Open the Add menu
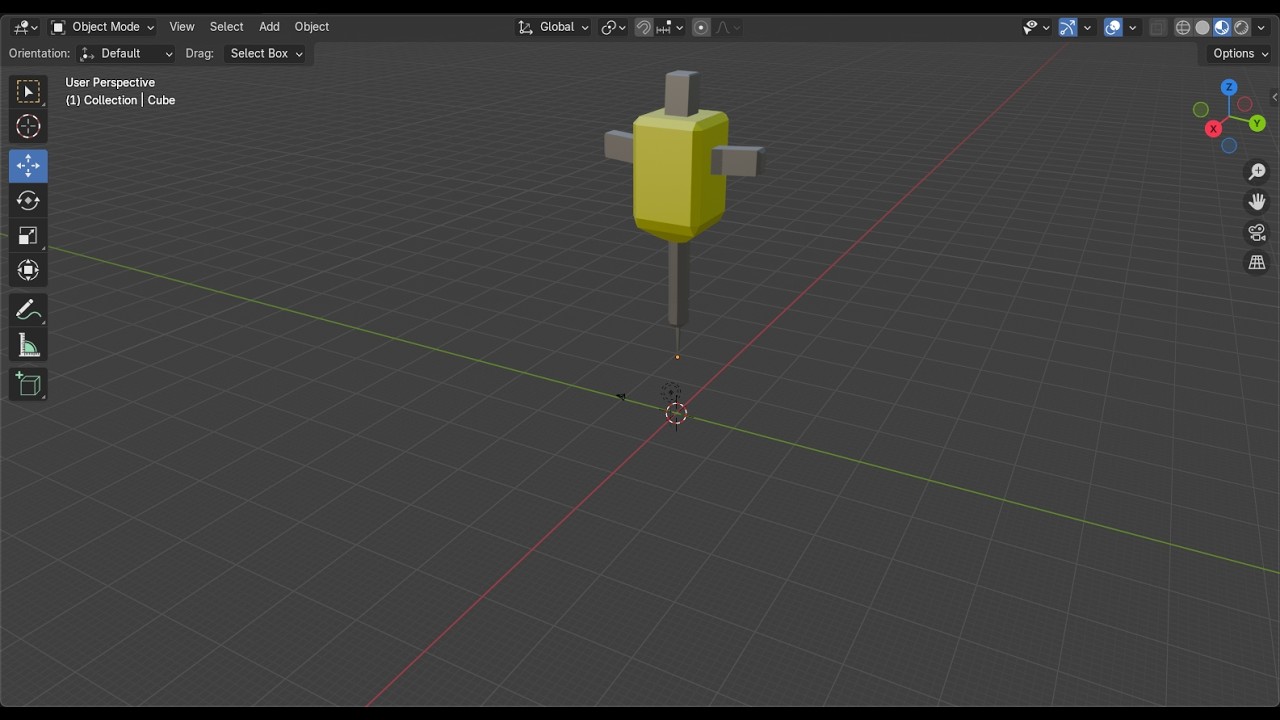Image resolution: width=1280 pixels, height=720 pixels. click(269, 27)
